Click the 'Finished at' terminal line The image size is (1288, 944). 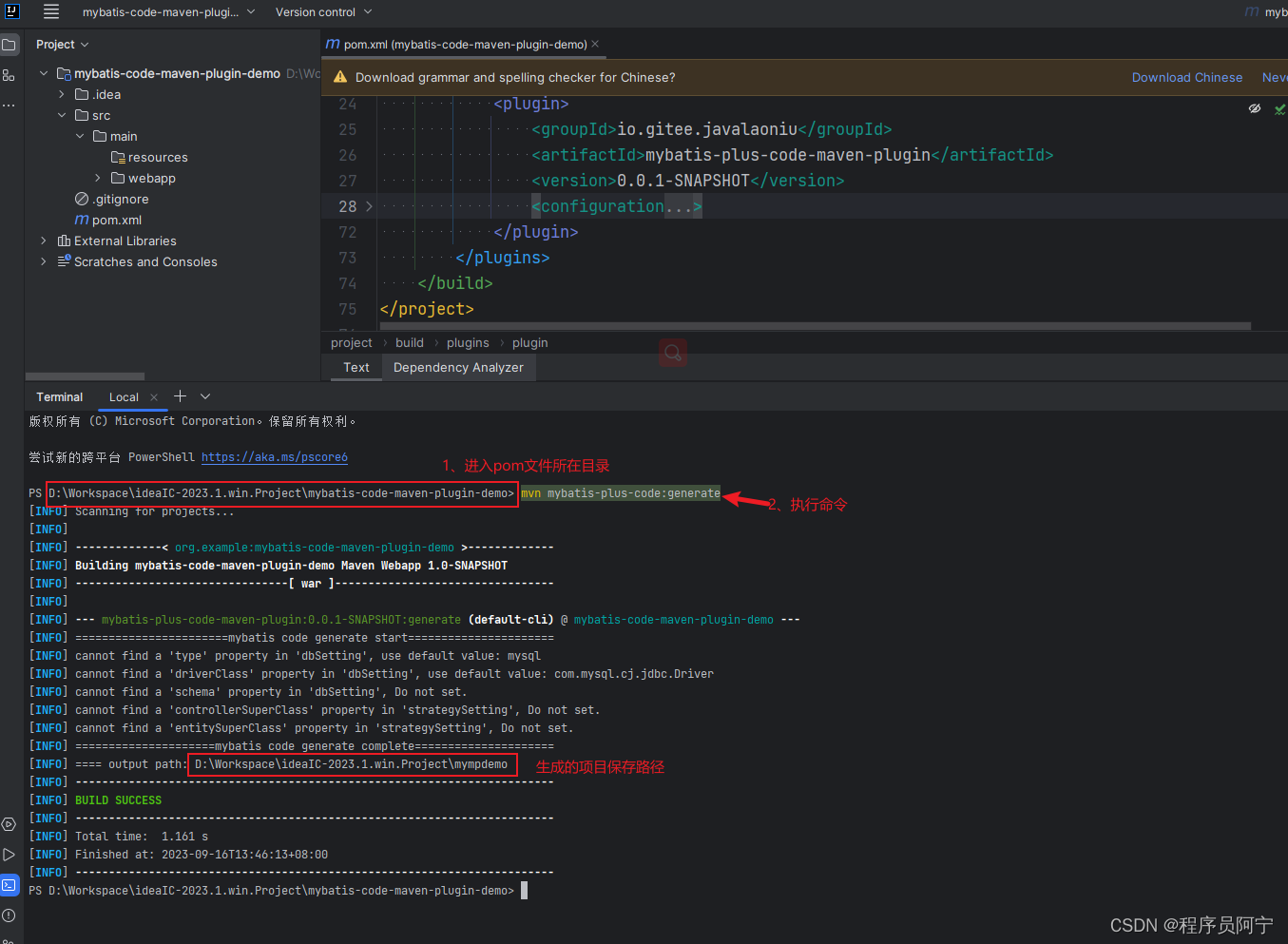point(202,855)
